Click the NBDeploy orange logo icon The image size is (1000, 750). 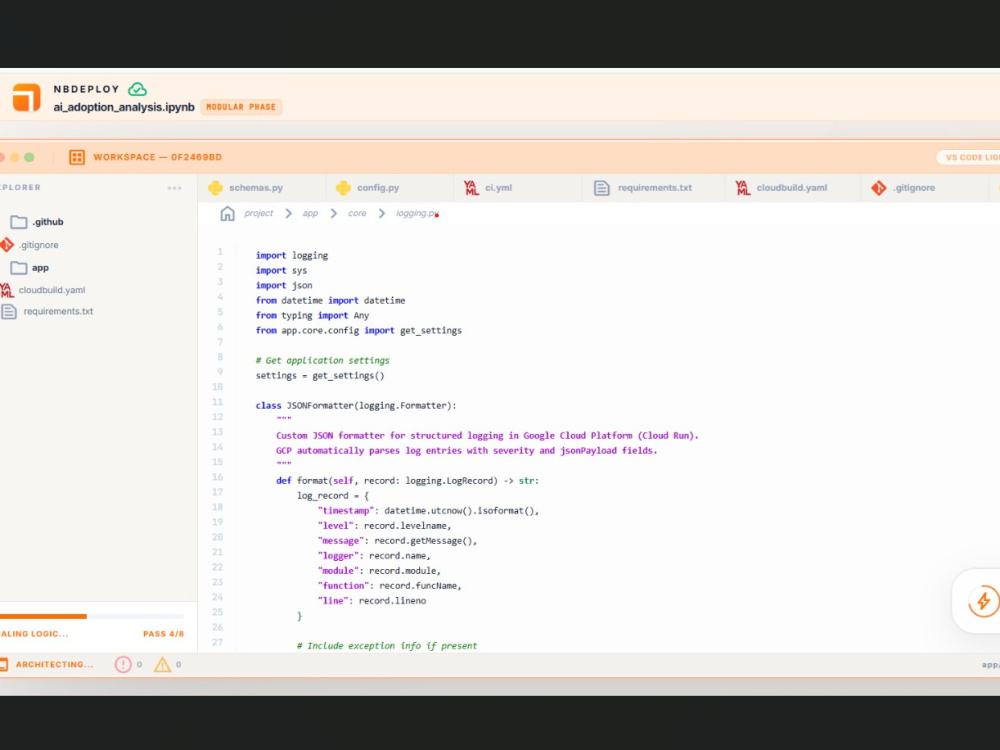(x=26, y=98)
